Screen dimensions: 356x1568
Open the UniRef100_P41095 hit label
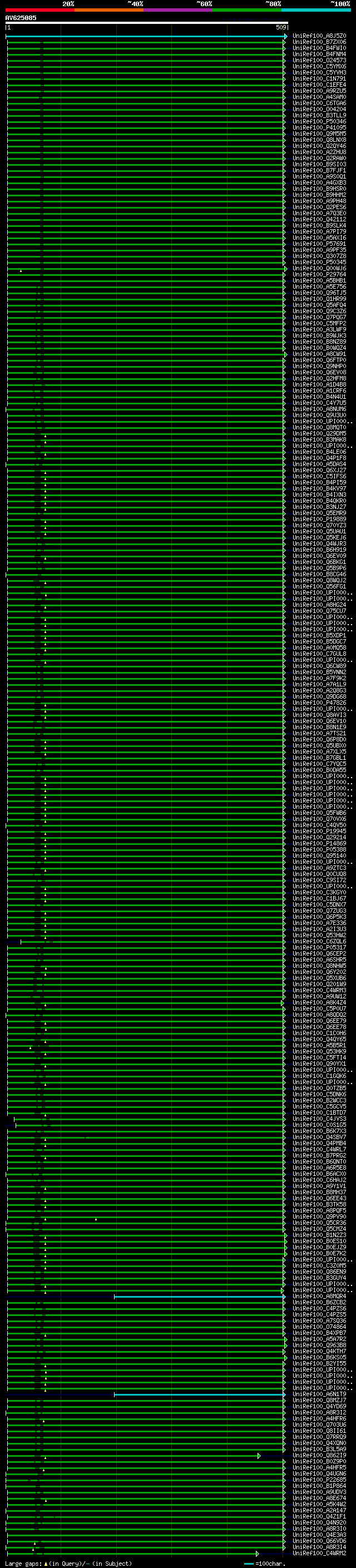(319, 128)
